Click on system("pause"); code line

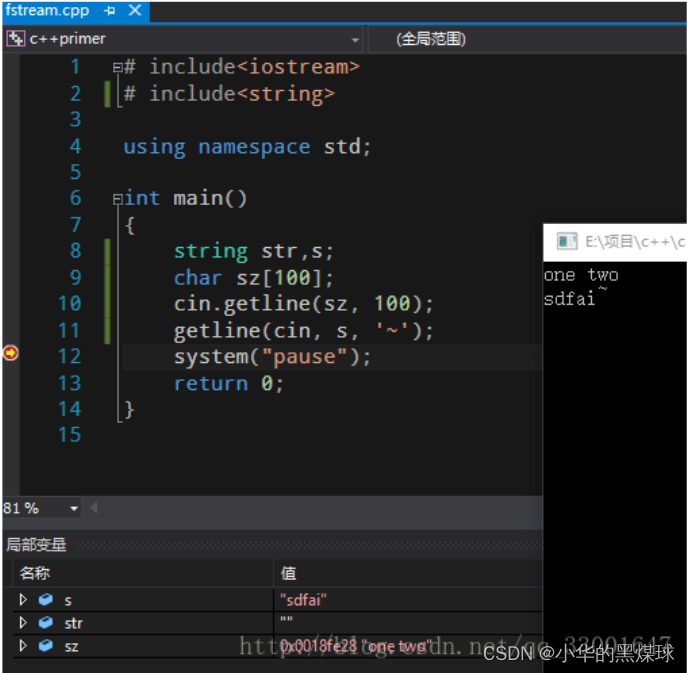coord(272,357)
